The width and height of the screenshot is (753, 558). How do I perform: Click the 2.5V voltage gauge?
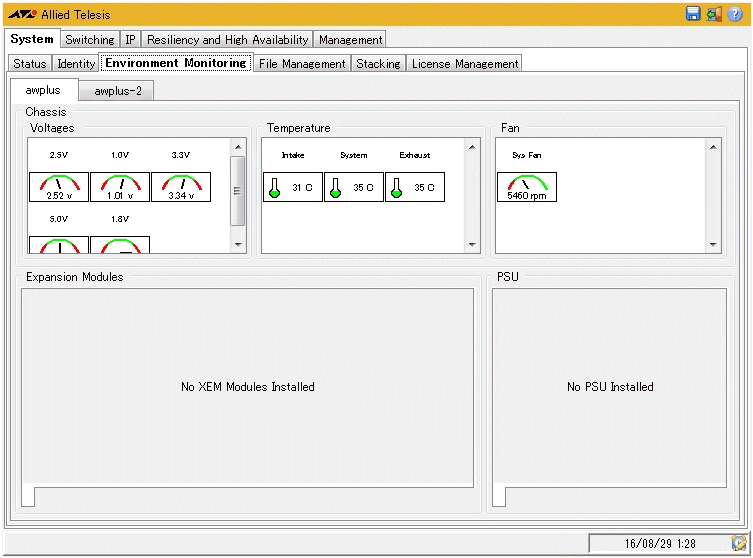coord(59,187)
